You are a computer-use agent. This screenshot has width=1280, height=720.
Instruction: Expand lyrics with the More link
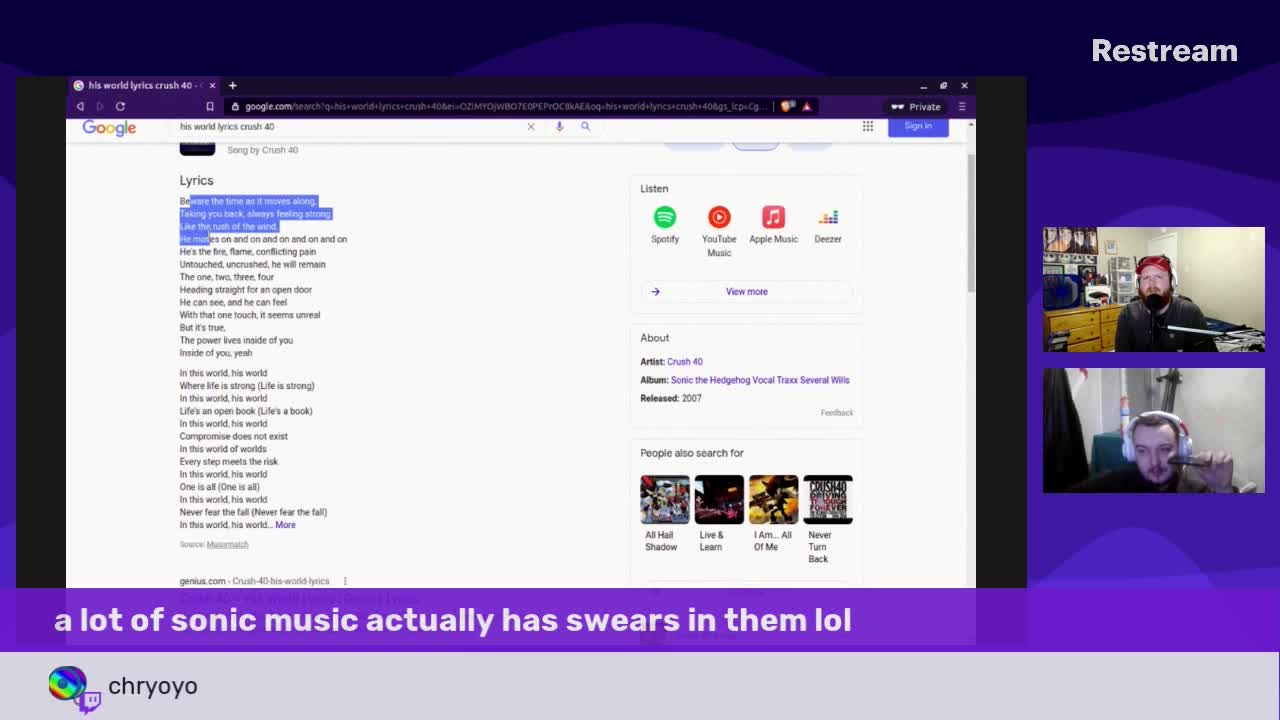tap(285, 525)
